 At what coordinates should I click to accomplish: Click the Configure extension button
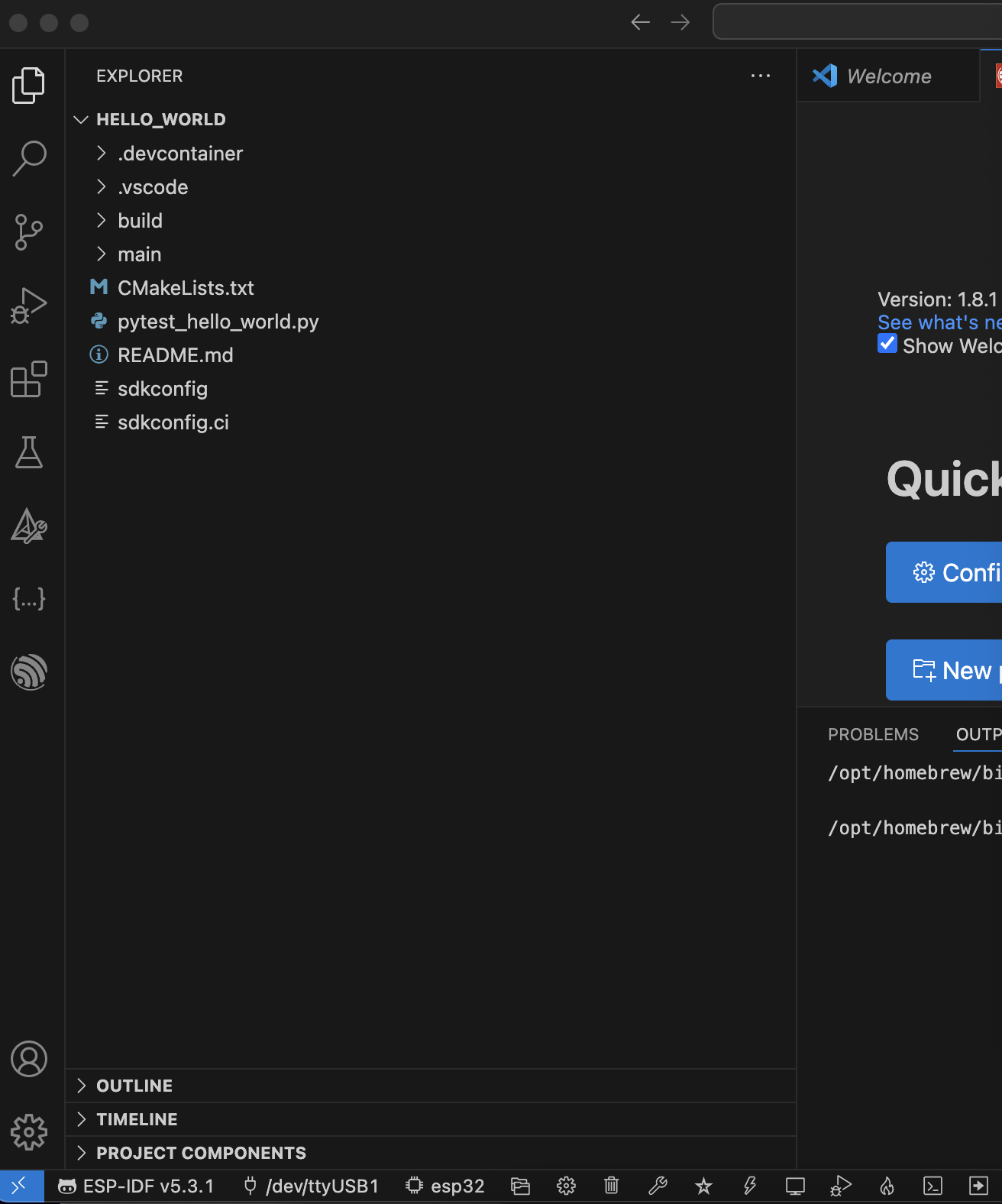tap(944, 572)
